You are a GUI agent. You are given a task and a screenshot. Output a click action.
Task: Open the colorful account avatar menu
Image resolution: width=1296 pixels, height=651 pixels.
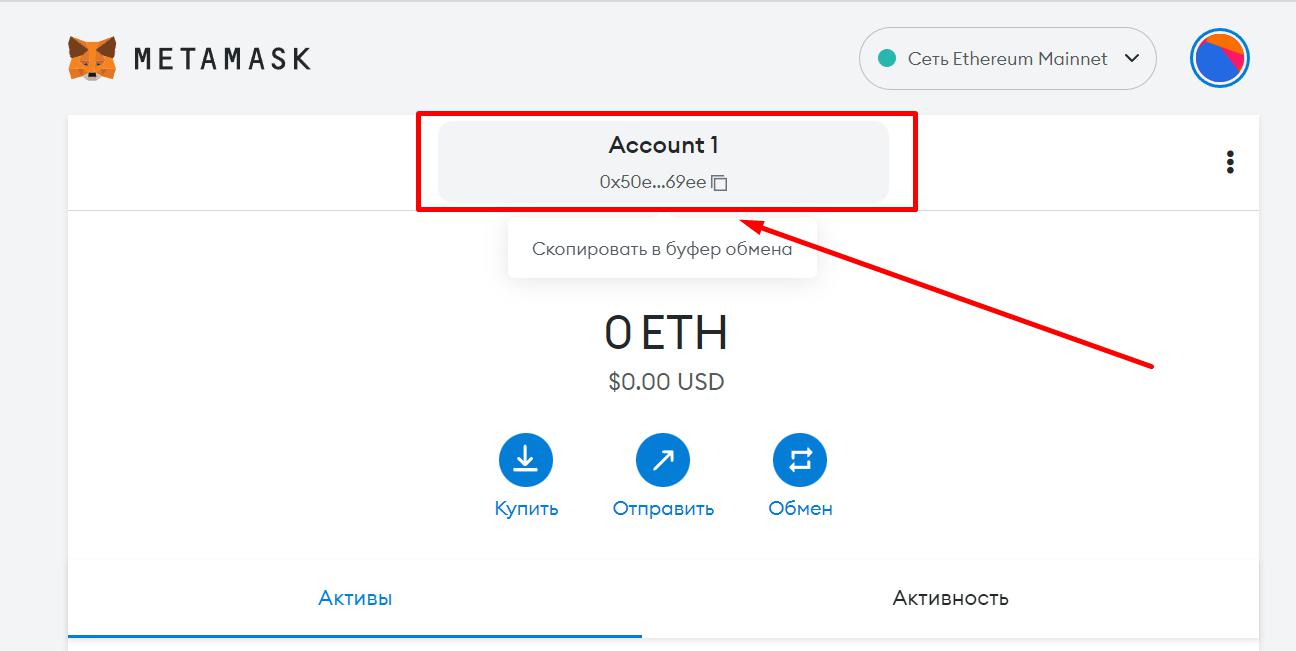(x=1220, y=59)
